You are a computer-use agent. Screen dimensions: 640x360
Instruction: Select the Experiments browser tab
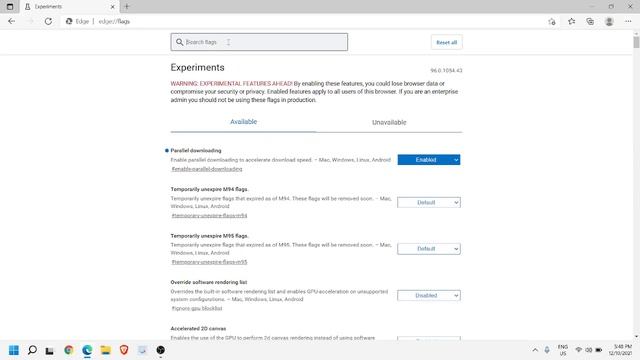pyautogui.click(x=69, y=7)
